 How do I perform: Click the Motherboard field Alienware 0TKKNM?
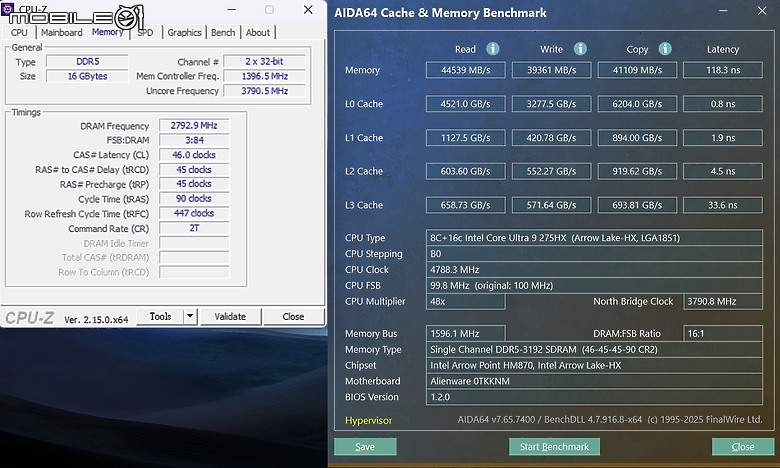coord(594,381)
